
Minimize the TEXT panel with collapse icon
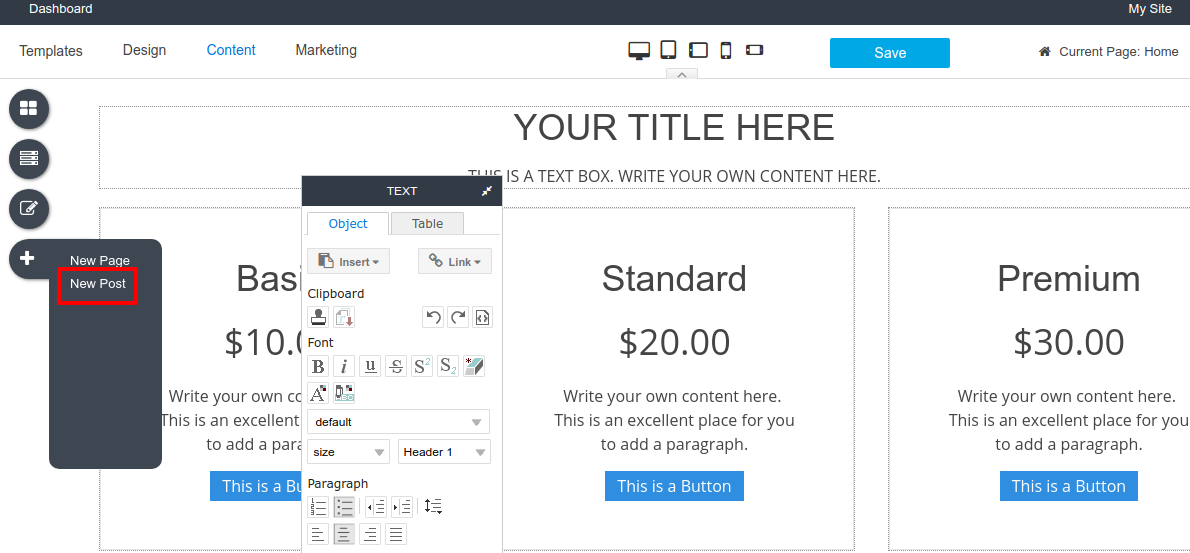487,191
